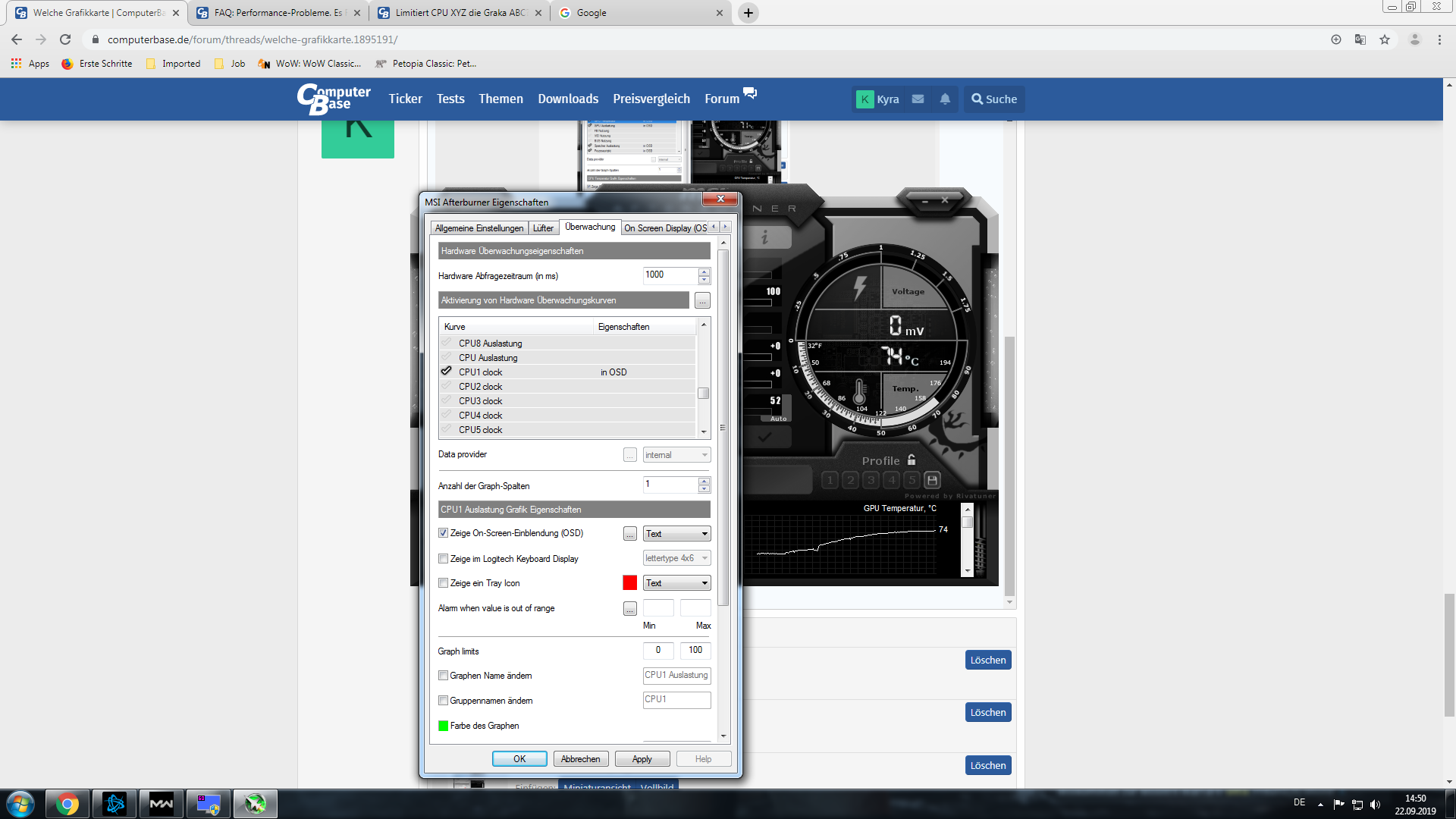
Task: Open Allgemeine Einstellungen tab
Action: [x=479, y=228]
